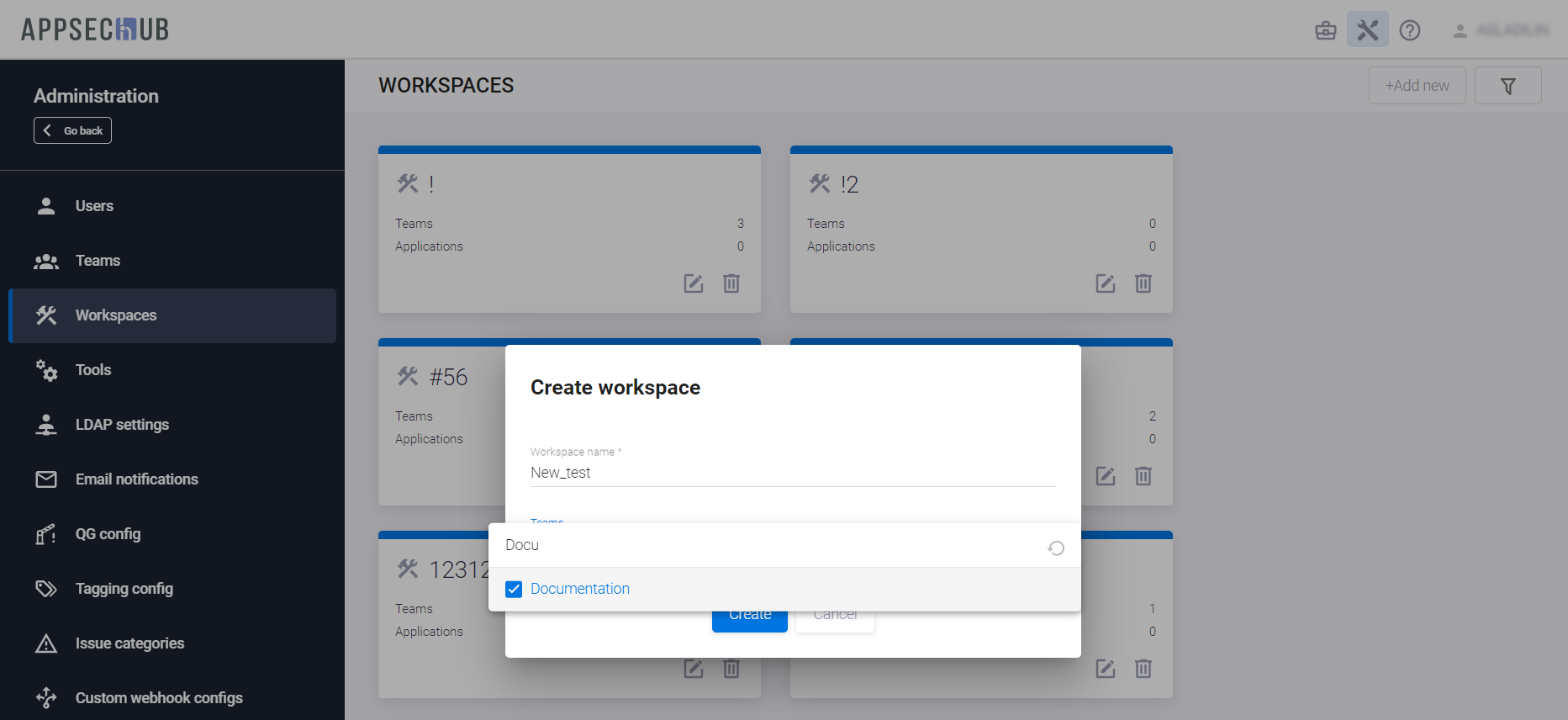Viewport: 1568px width, 720px height.
Task: Open the help question mark icon
Action: pyautogui.click(x=1409, y=30)
